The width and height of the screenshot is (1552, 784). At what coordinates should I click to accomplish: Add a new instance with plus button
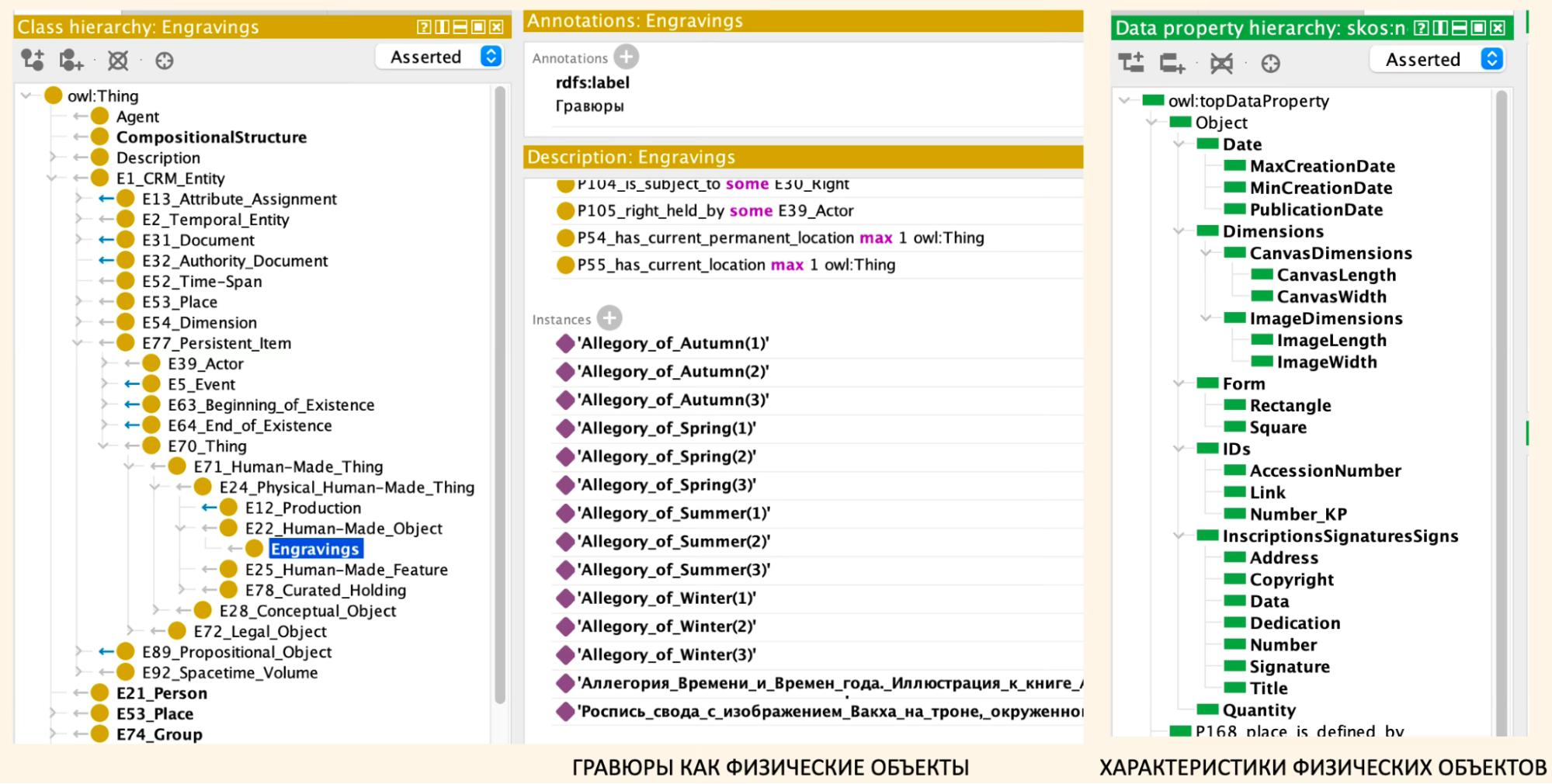[x=609, y=318]
